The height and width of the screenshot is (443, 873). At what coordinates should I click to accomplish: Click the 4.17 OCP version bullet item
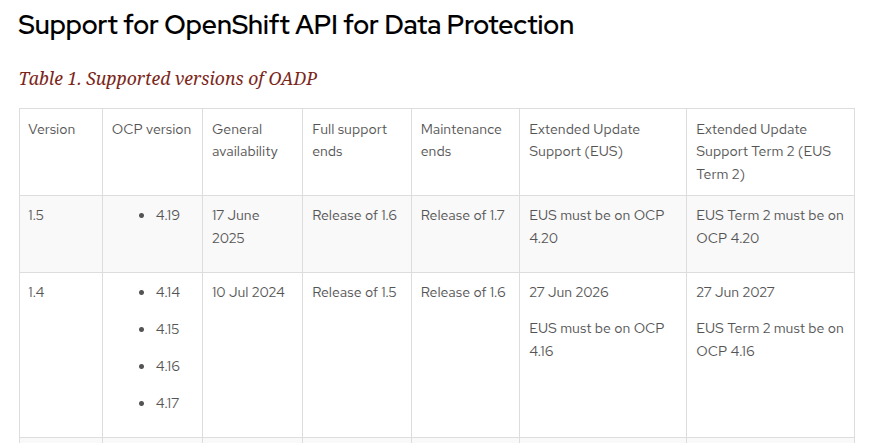pyautogui.click(x=168, y=403)
